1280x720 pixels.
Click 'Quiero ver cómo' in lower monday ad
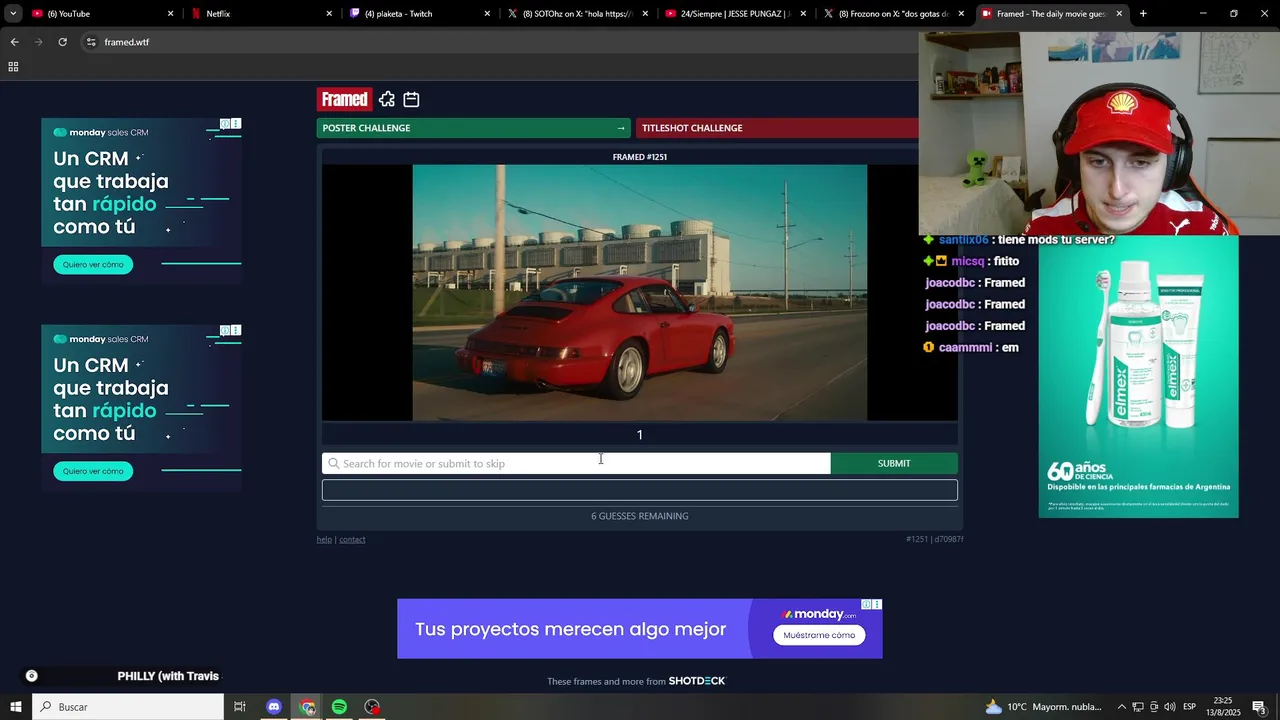point(93,471)
